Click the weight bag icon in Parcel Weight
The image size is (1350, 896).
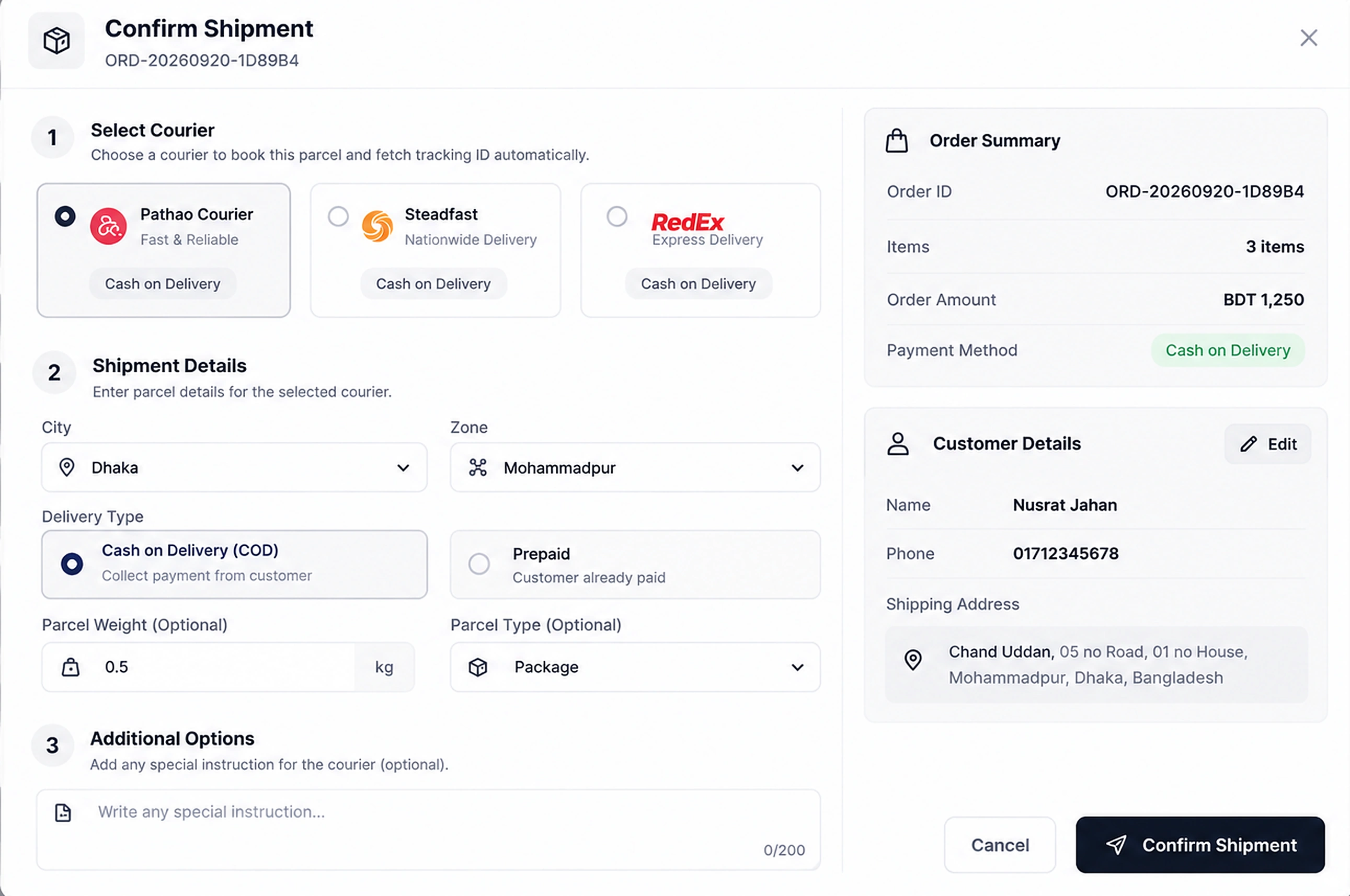tap(70, 667)
